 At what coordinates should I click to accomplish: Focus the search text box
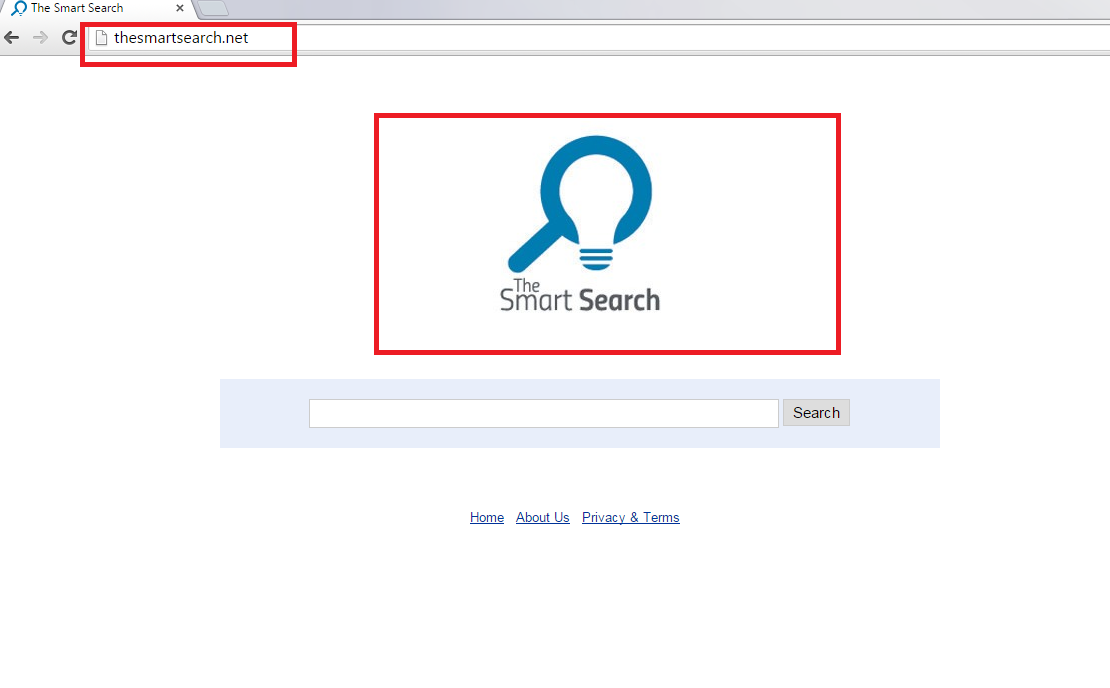click(x=543, y=413)
